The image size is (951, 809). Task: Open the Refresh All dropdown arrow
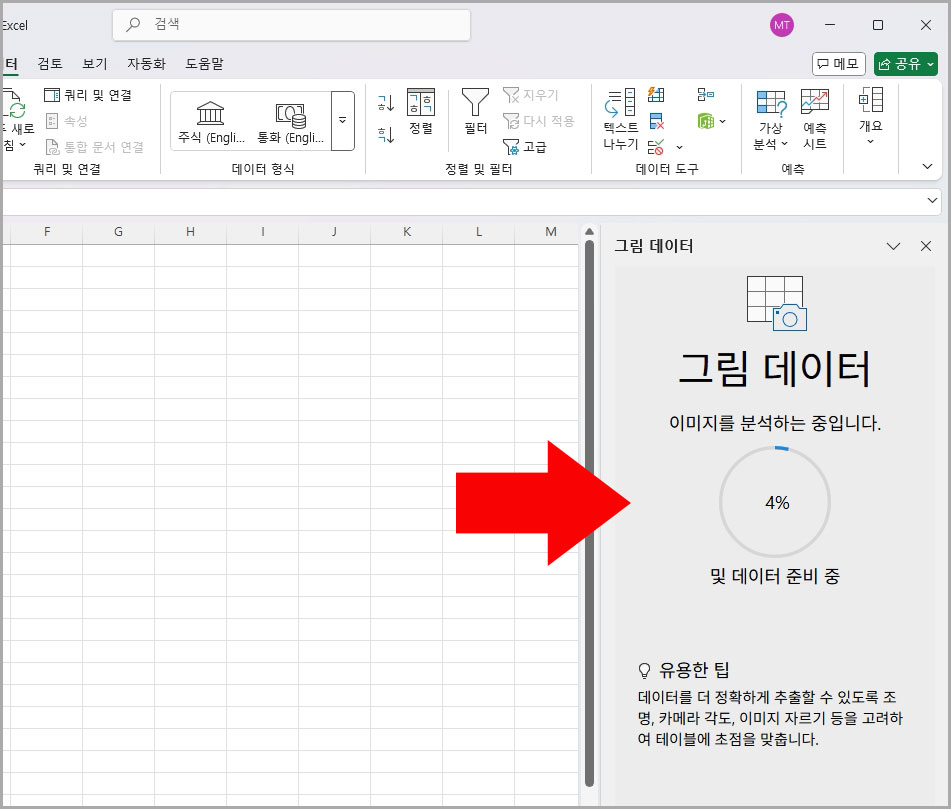tap(22, 145)
